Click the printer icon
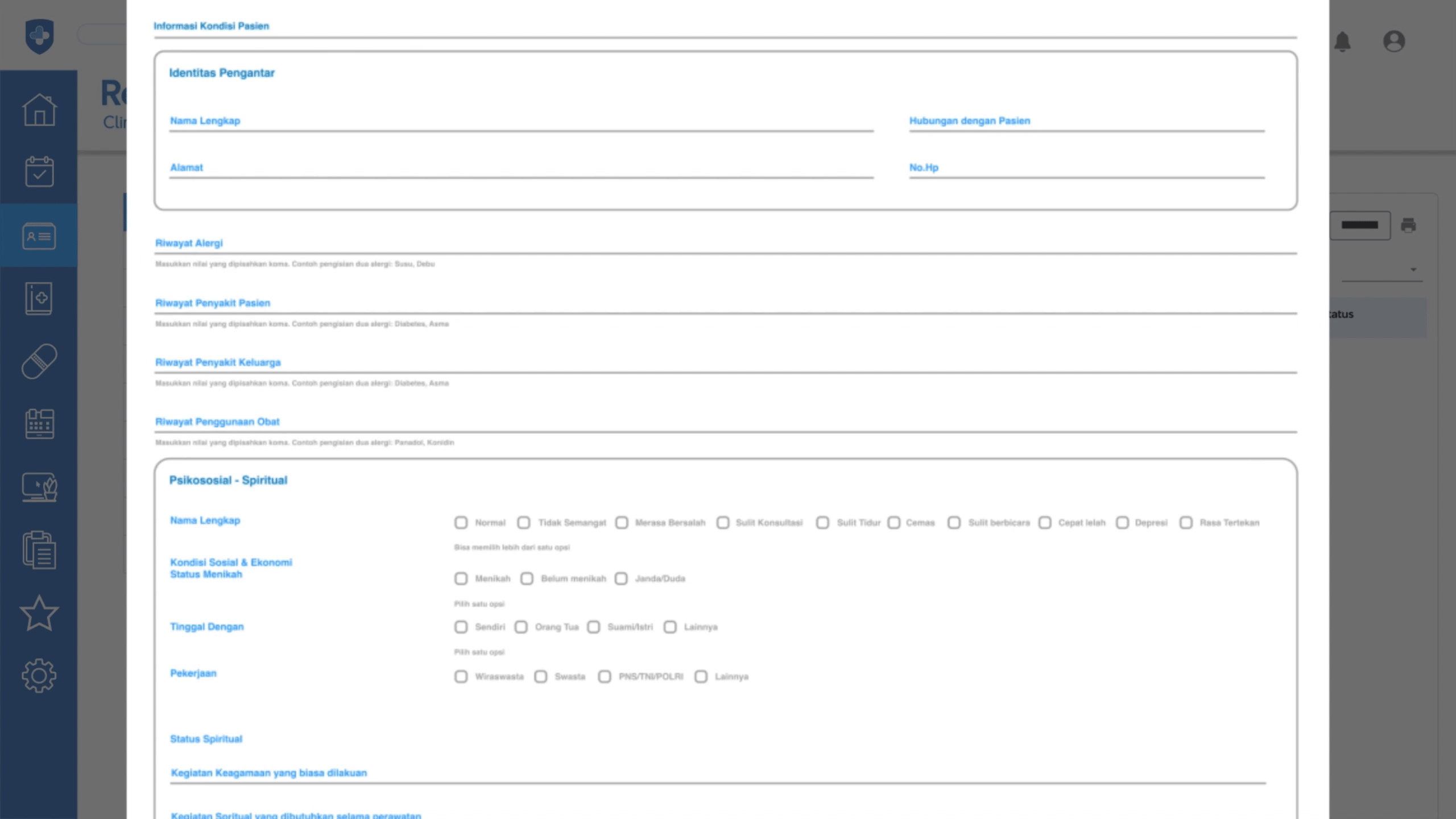 point(1408,225)
